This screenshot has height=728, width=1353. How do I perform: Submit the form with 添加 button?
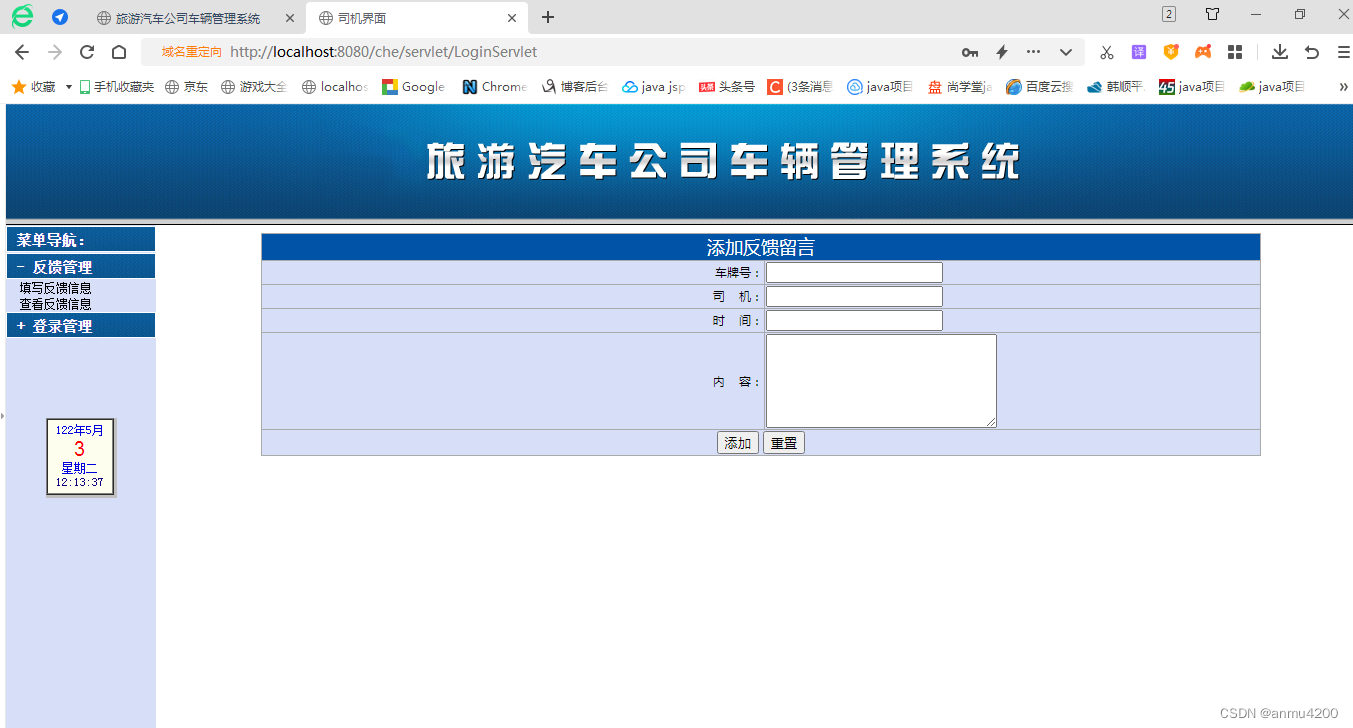point(738,443)
